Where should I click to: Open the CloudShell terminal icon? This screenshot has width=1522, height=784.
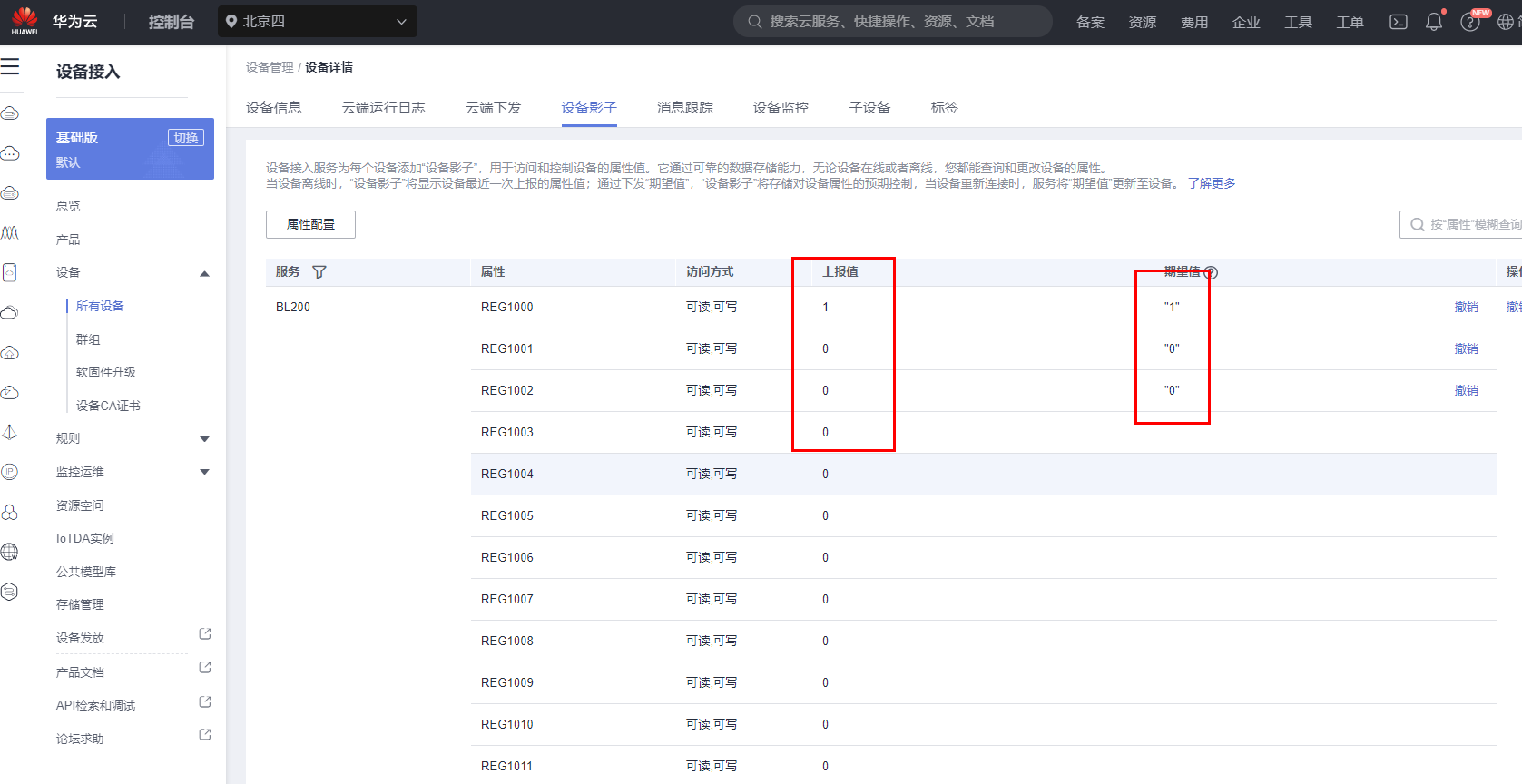1399,22
